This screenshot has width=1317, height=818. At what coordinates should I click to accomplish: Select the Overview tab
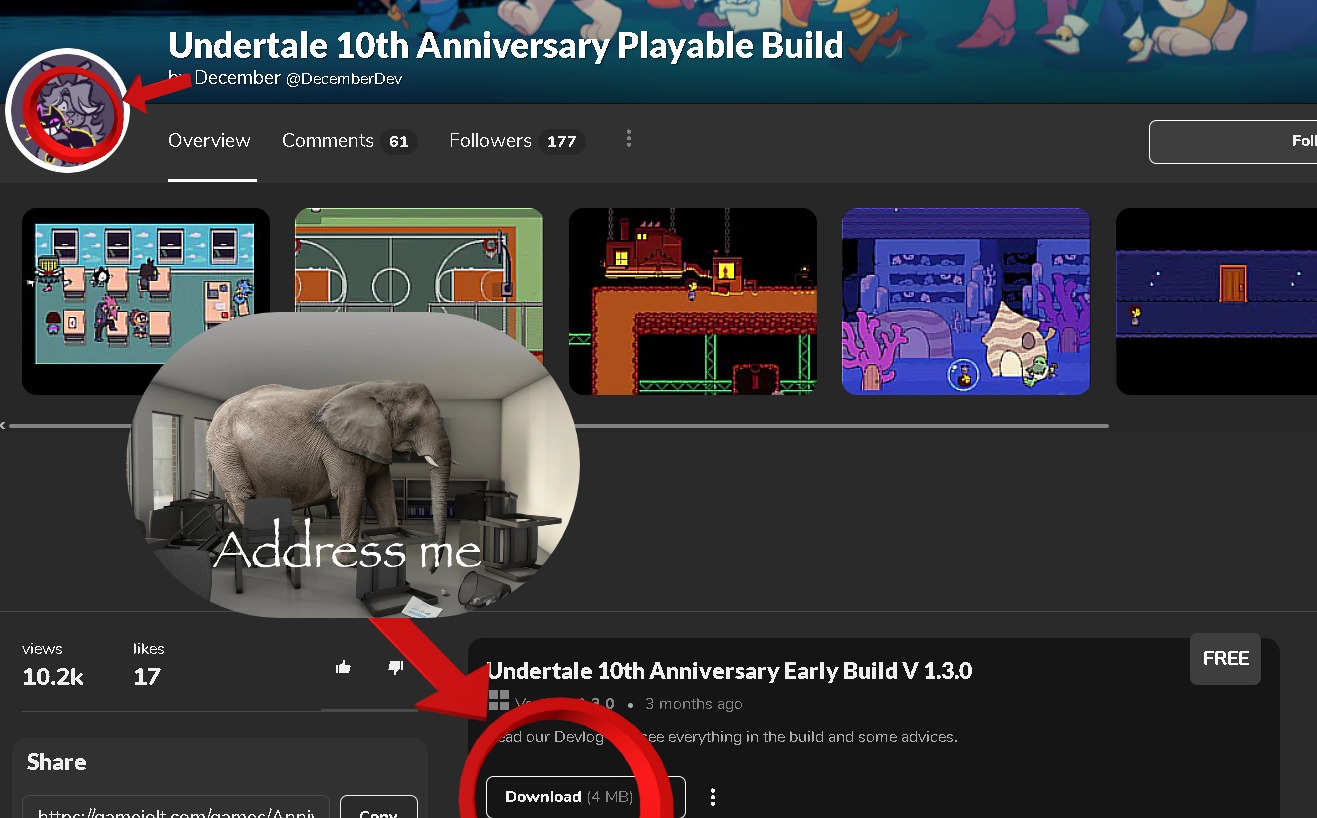[209, 141]
